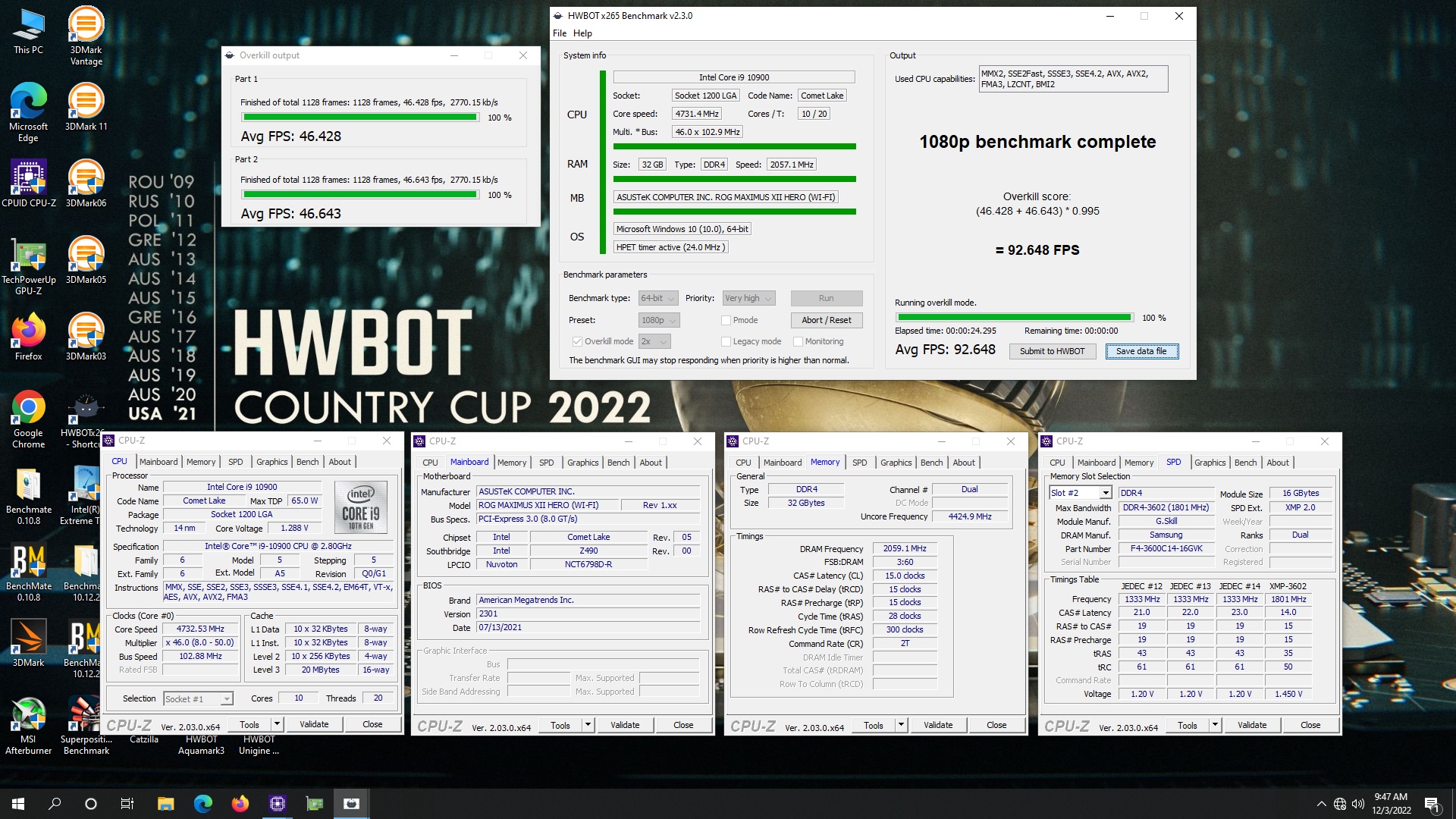Click Tools button in CPU-Z Memory window
1456x819 pixels.
[874, 725]
